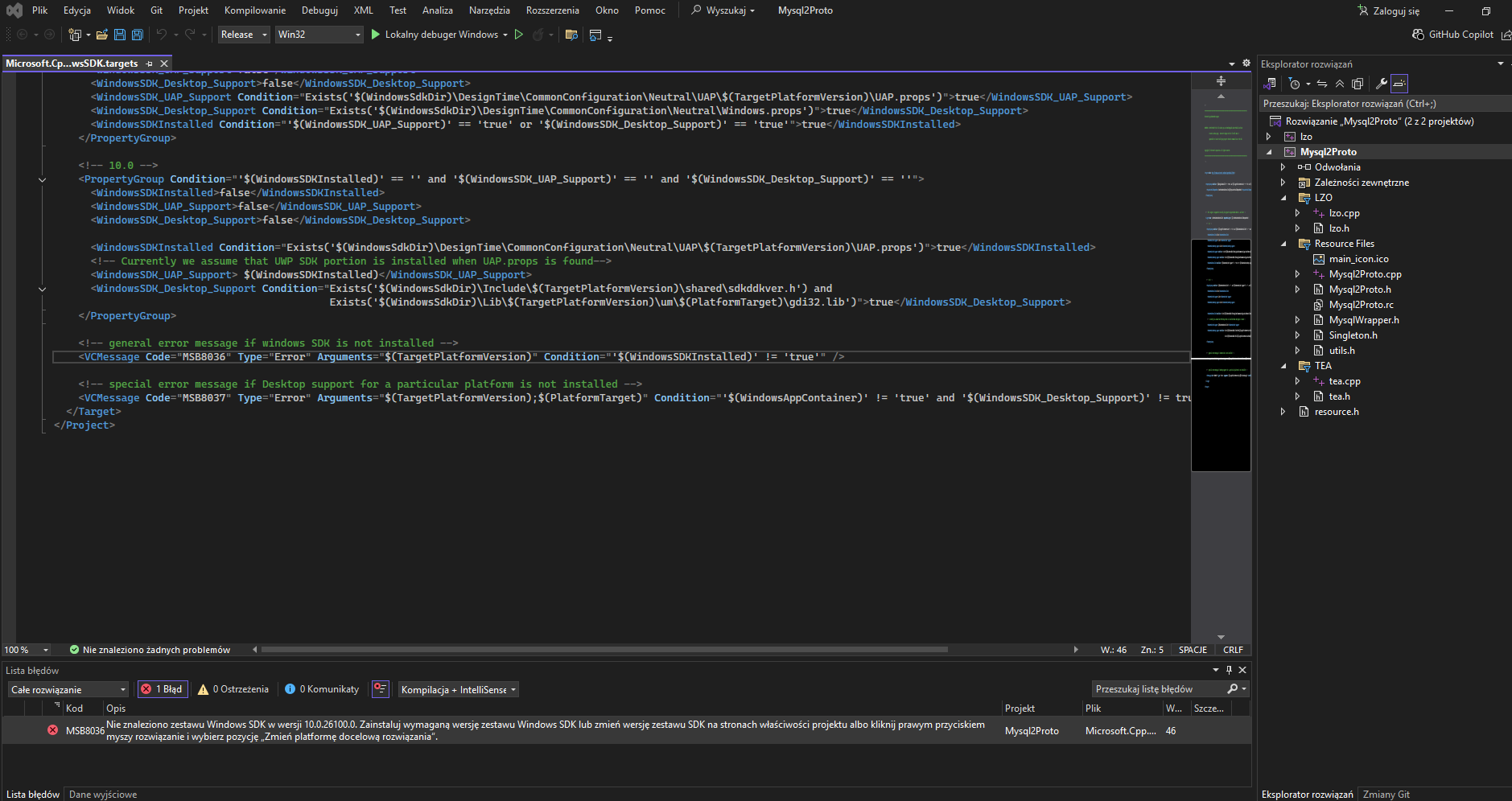The image size is (1512, 801).
Task: Open the Win32 platform dropdown
Action: click(319, 35)
